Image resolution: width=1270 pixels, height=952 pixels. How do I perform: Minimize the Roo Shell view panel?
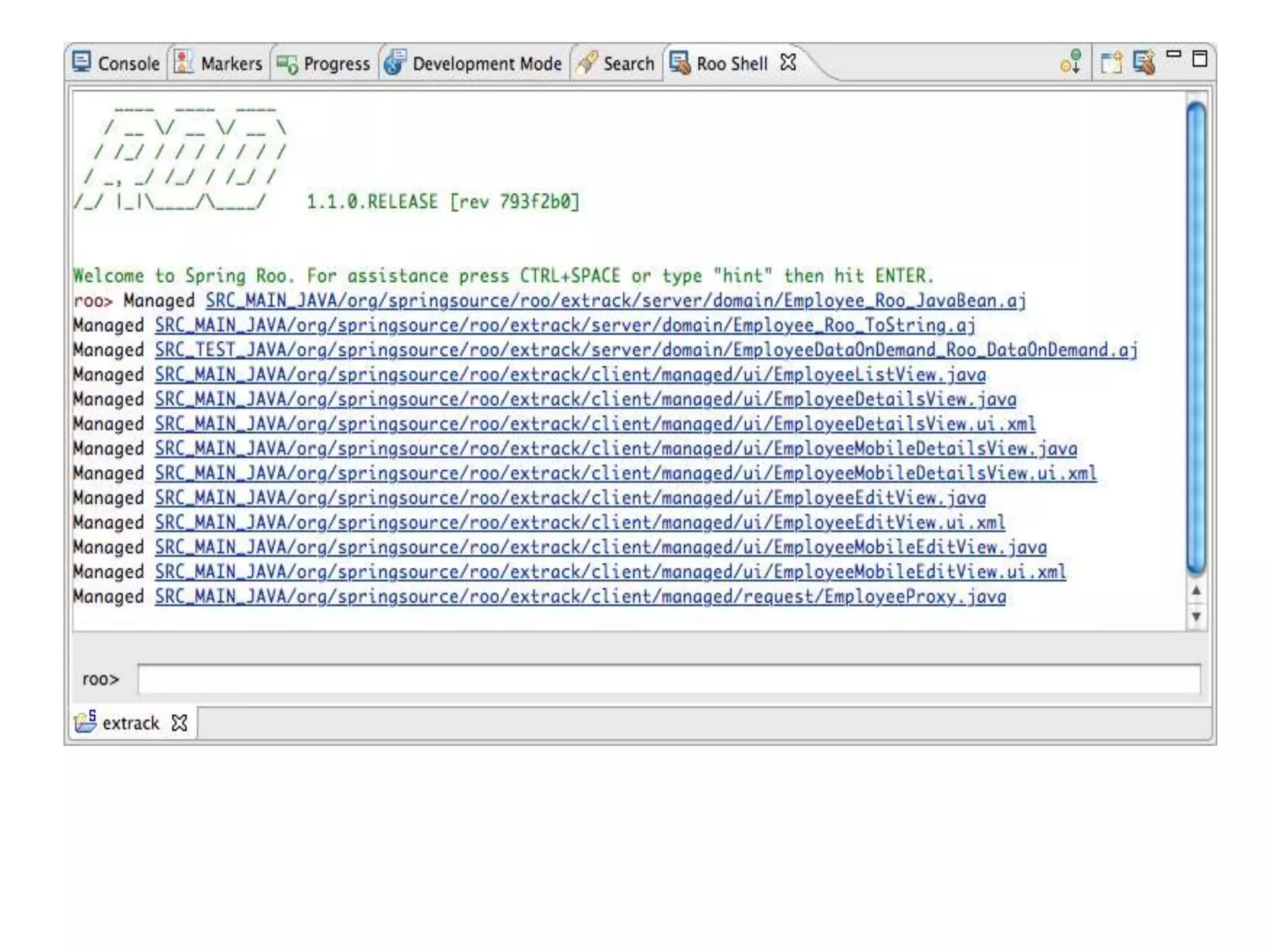click(x=1174, y=55)
